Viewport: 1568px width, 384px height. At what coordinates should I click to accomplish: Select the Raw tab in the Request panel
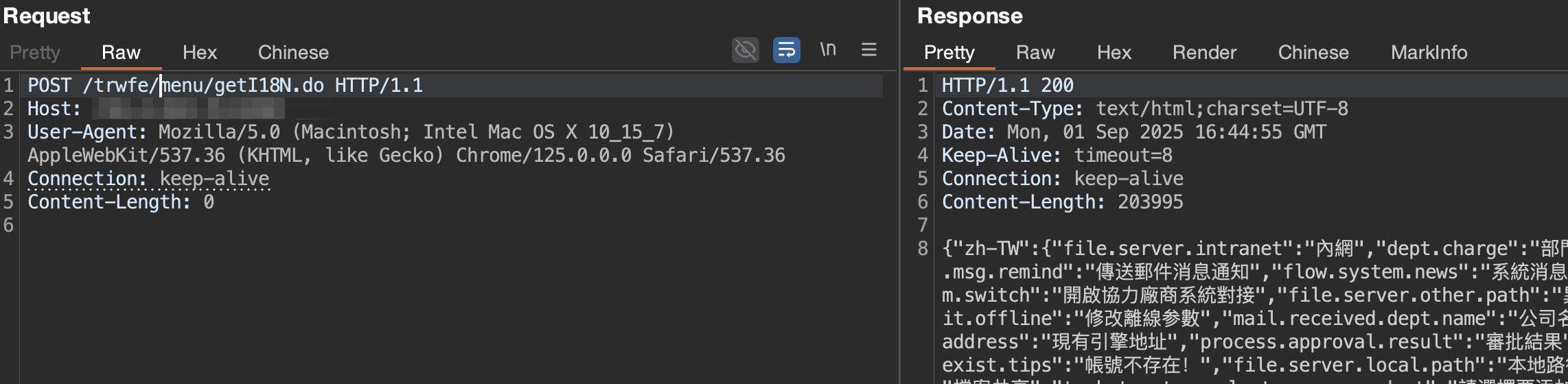(x=121, y=53)
